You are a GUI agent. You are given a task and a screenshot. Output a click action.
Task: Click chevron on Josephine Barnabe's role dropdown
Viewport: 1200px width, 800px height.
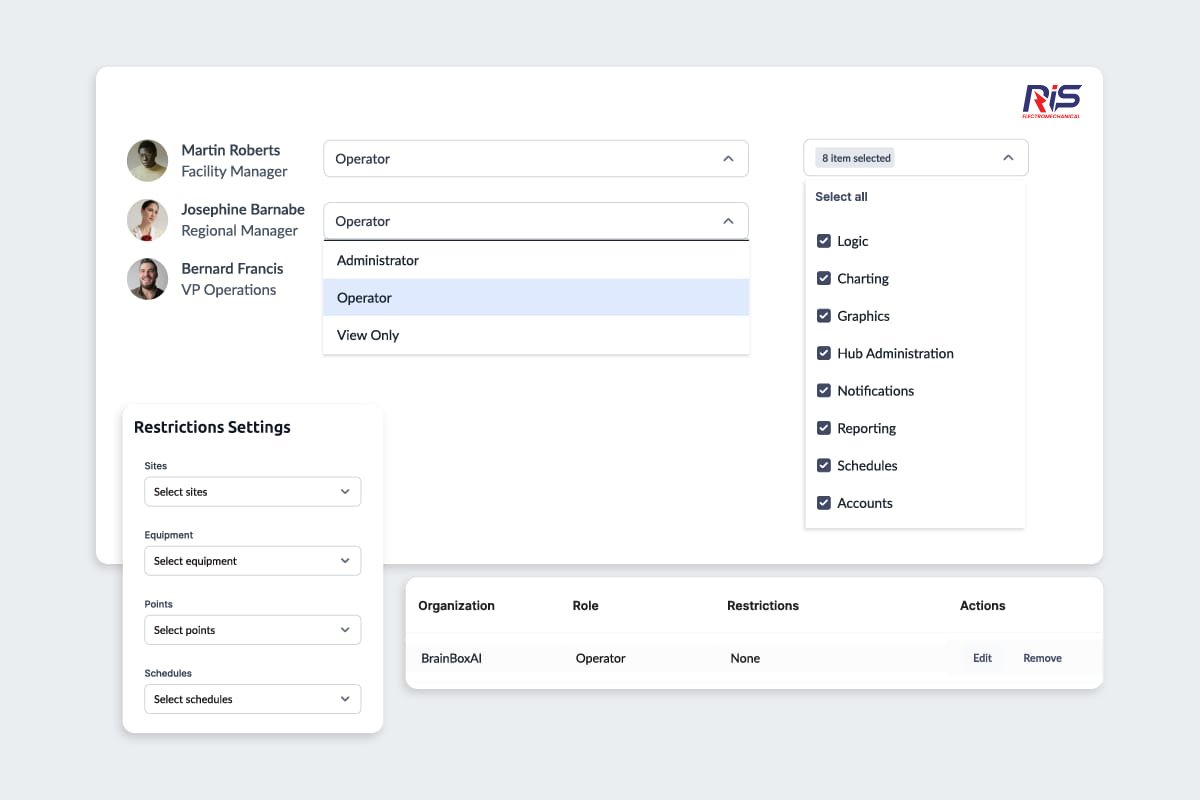pyautogui.click(x=728, y=221)
